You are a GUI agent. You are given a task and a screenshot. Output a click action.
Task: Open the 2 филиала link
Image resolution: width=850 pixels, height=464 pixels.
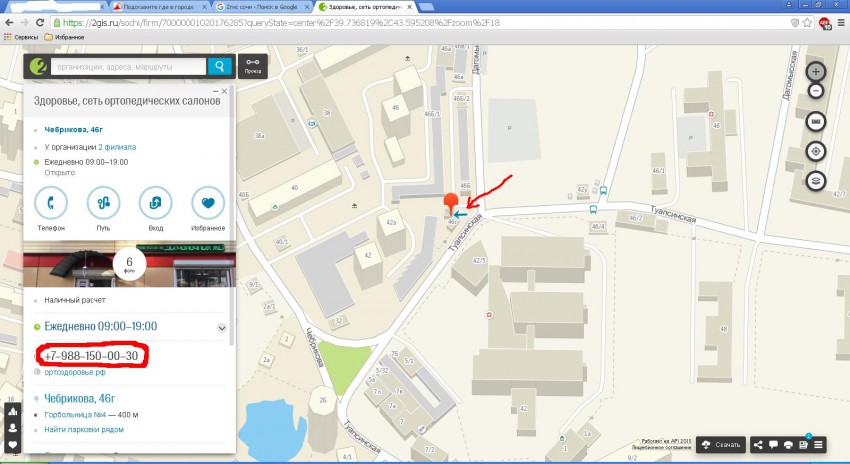point(117,147)
